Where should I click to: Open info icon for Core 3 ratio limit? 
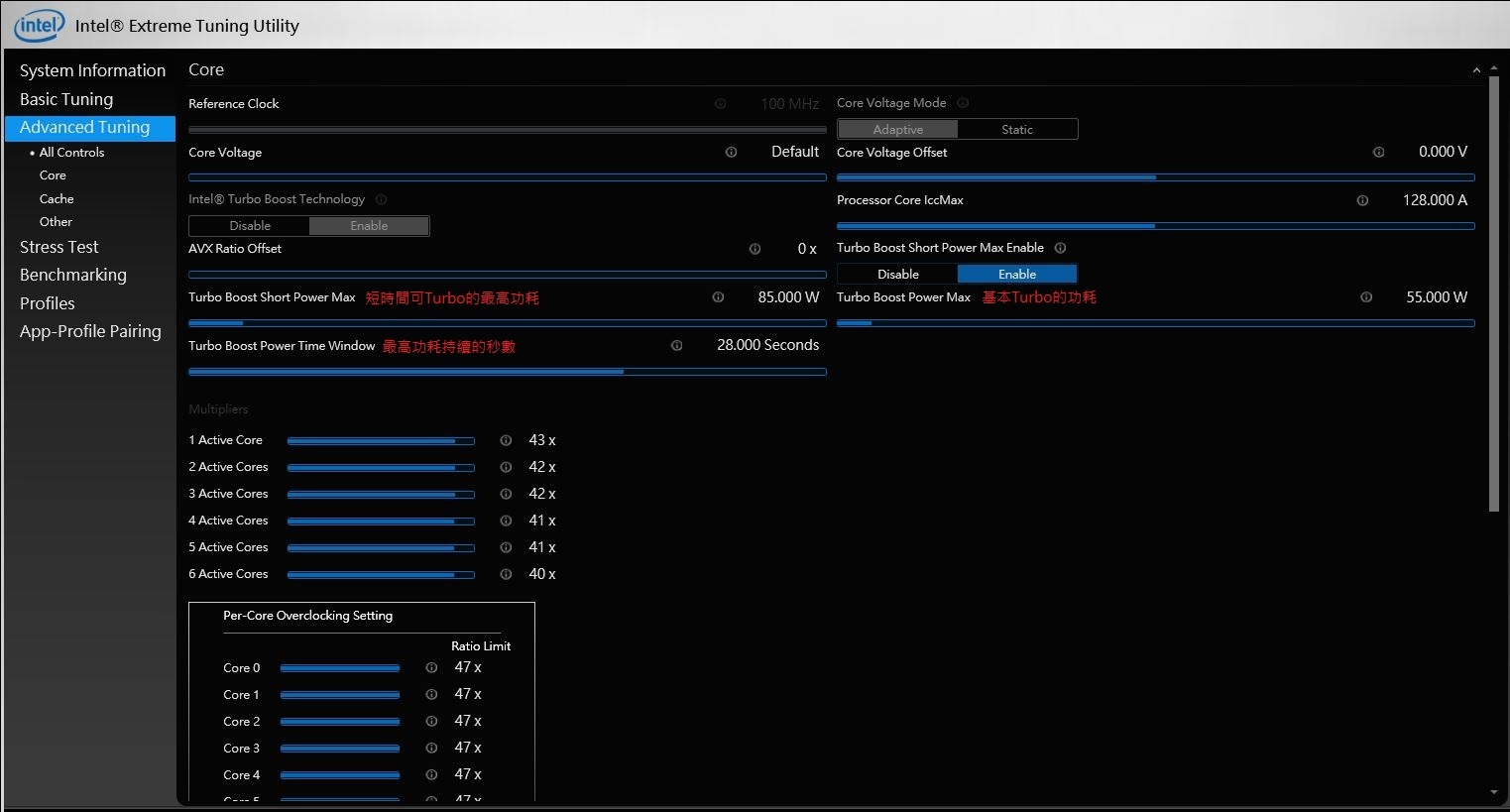click(x=431, y=749)
